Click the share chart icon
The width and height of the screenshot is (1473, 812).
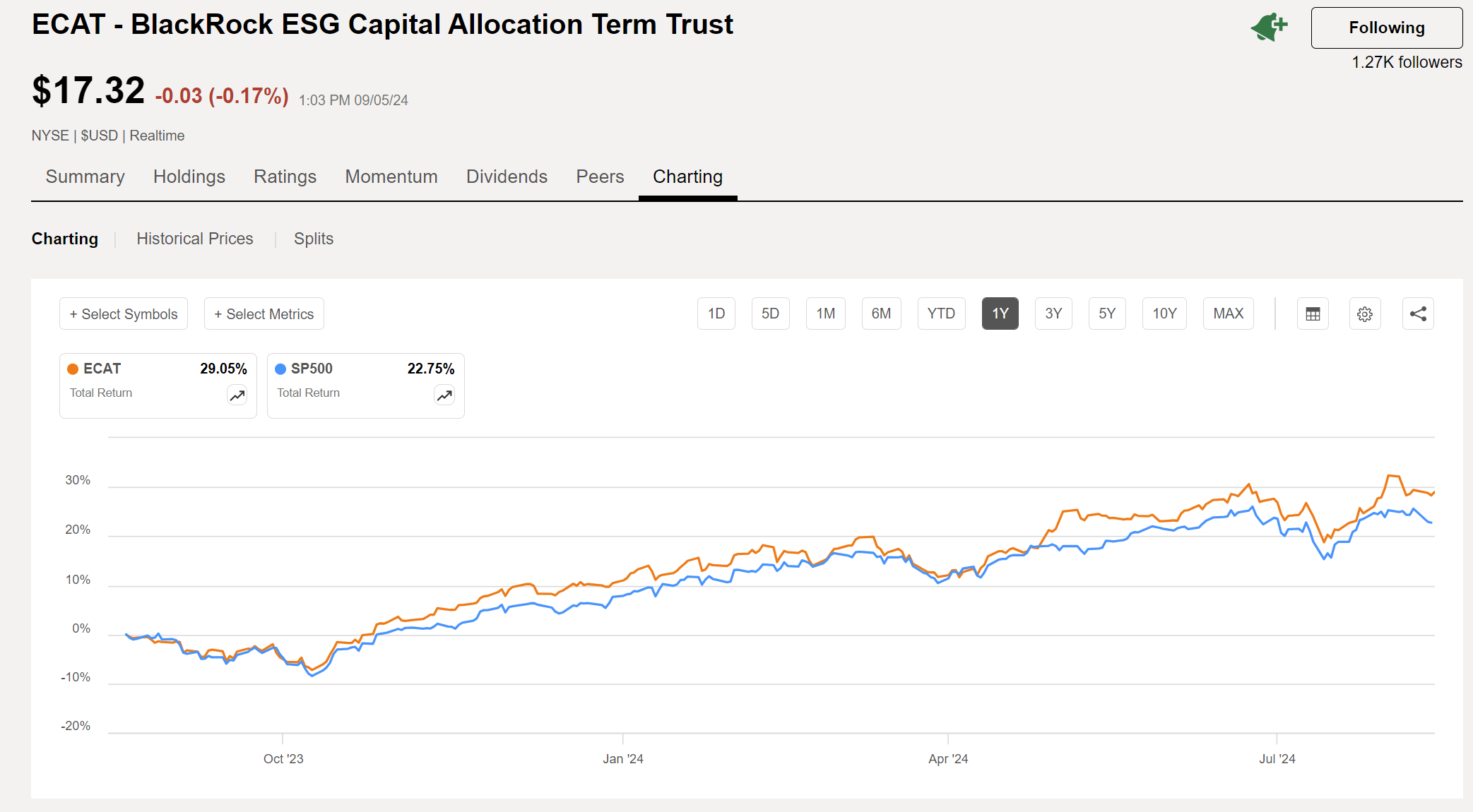point(1417,314)
